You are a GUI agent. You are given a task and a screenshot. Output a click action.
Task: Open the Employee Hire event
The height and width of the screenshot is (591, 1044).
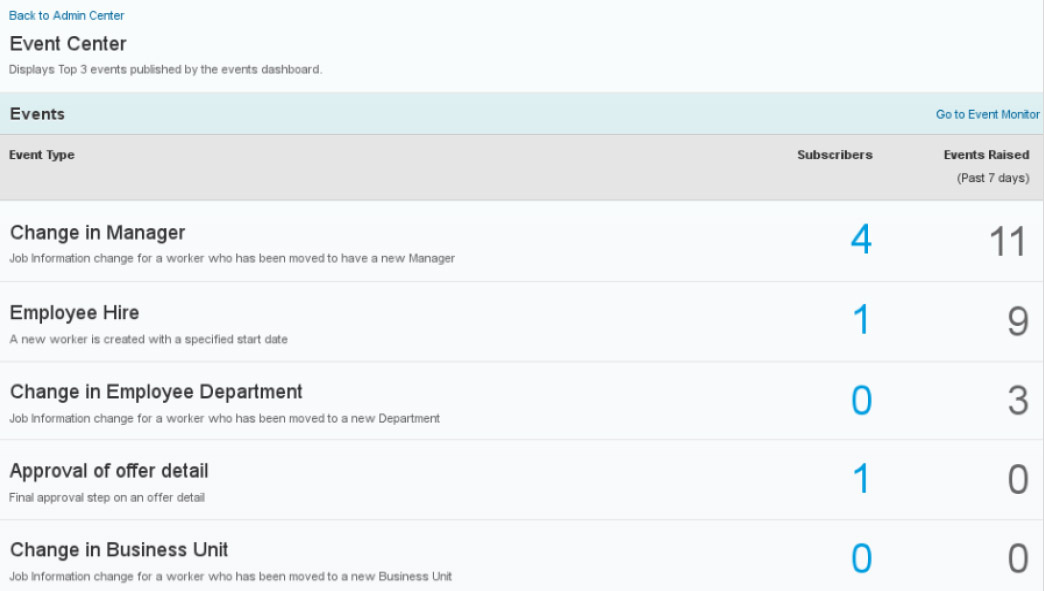pos(75,313)
